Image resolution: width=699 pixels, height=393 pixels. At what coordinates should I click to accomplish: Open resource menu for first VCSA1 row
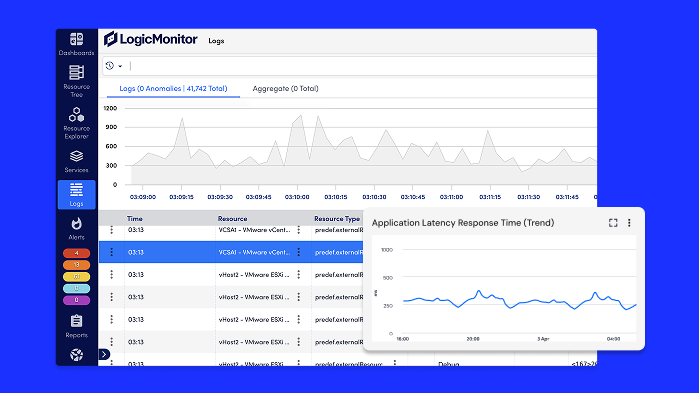click(299, 230)
